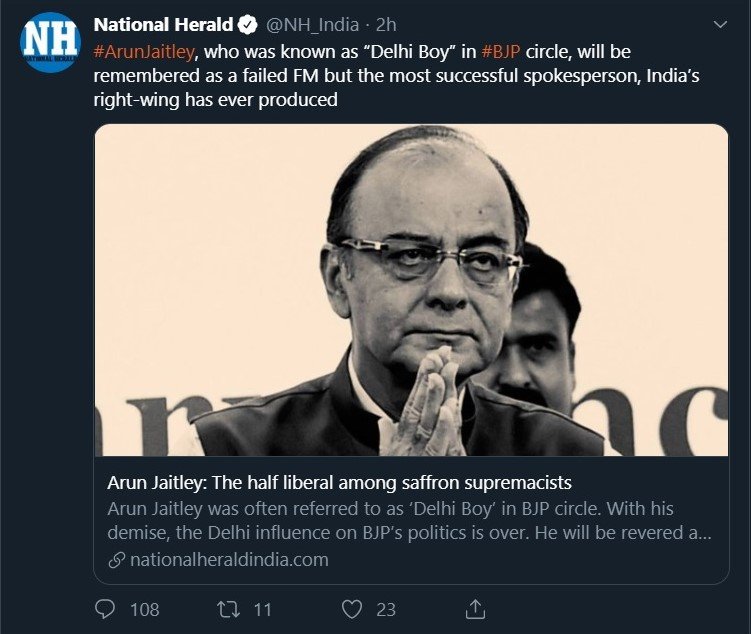Click the National Herald account name

pyautogui.click(x=163, y=25)
